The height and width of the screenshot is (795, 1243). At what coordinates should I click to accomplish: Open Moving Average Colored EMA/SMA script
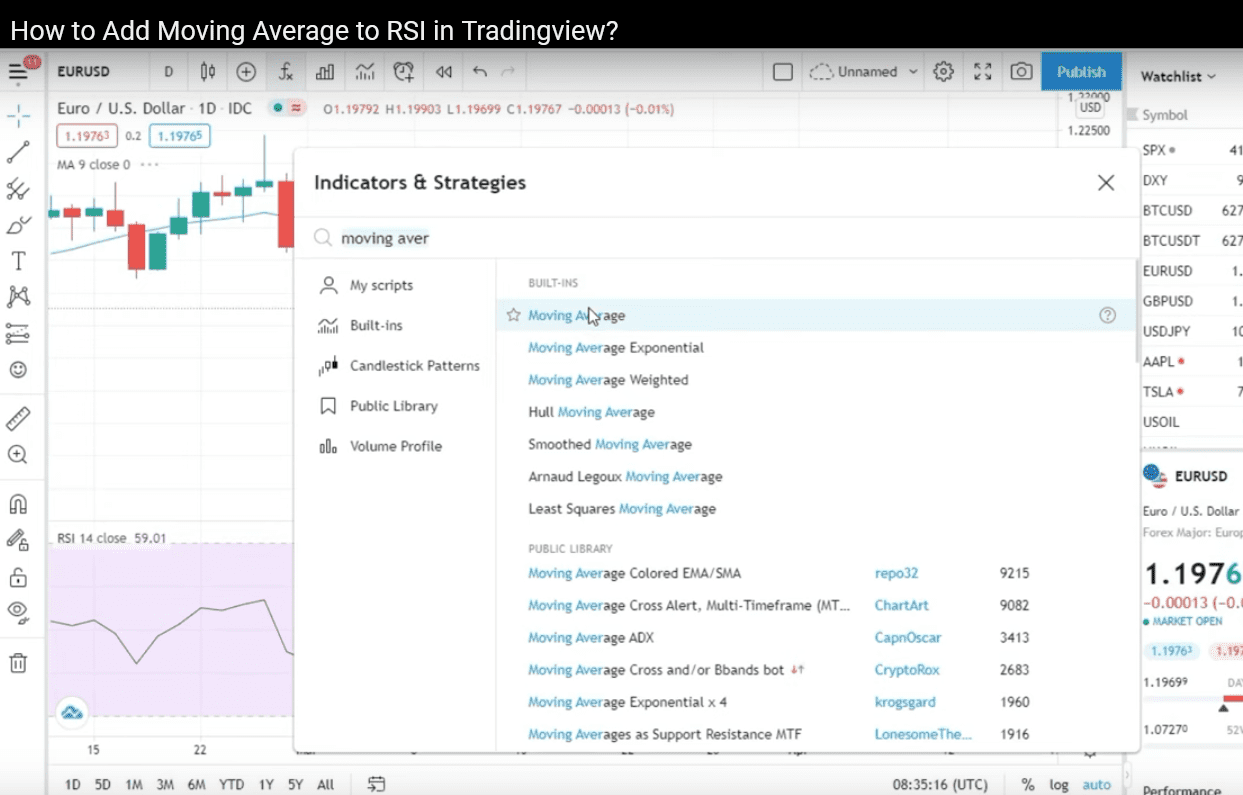pos(634,574)
